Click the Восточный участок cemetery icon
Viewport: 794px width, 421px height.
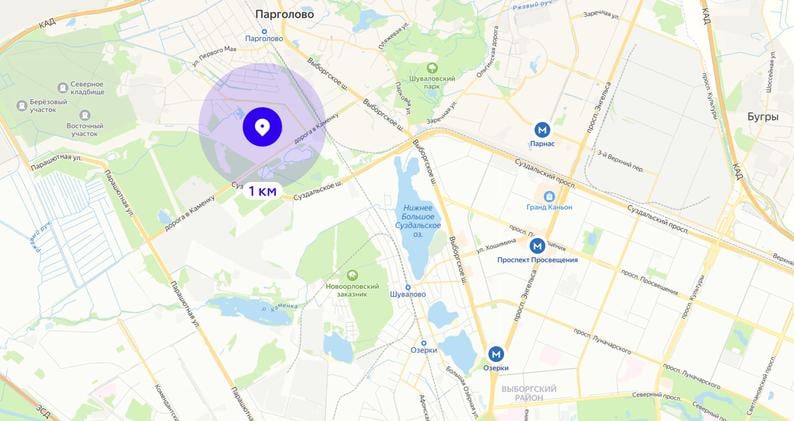click(x=85, y=116)
